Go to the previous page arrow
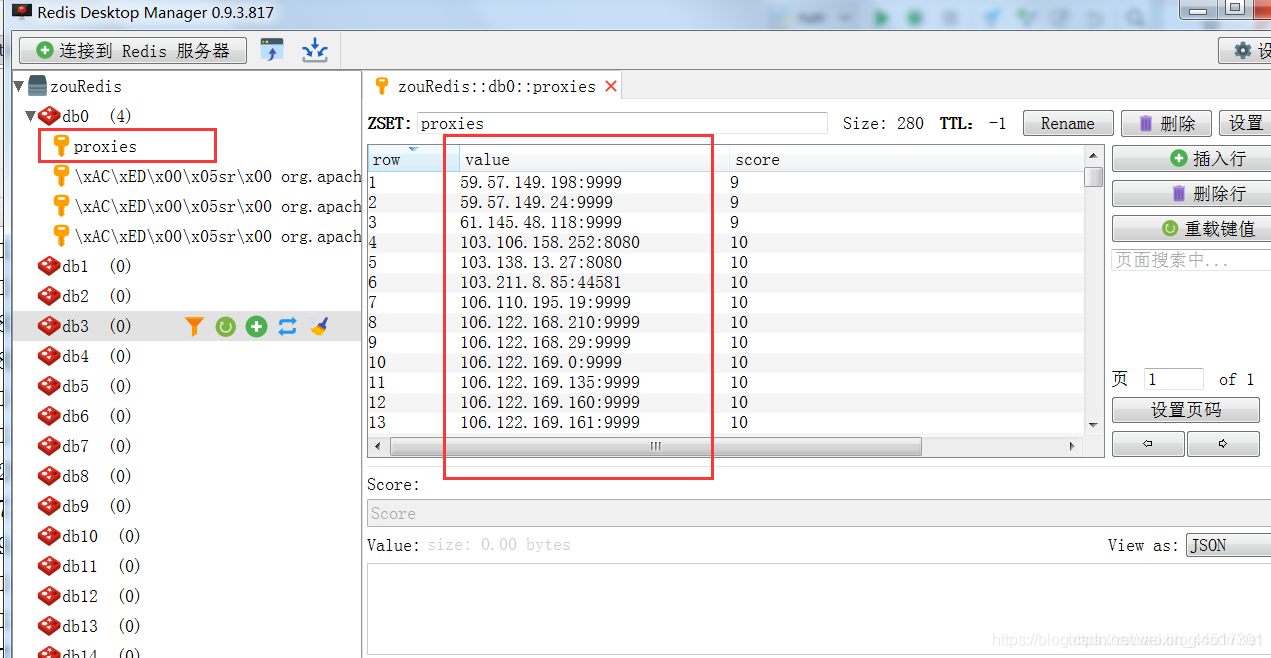 coord(1148,443)
